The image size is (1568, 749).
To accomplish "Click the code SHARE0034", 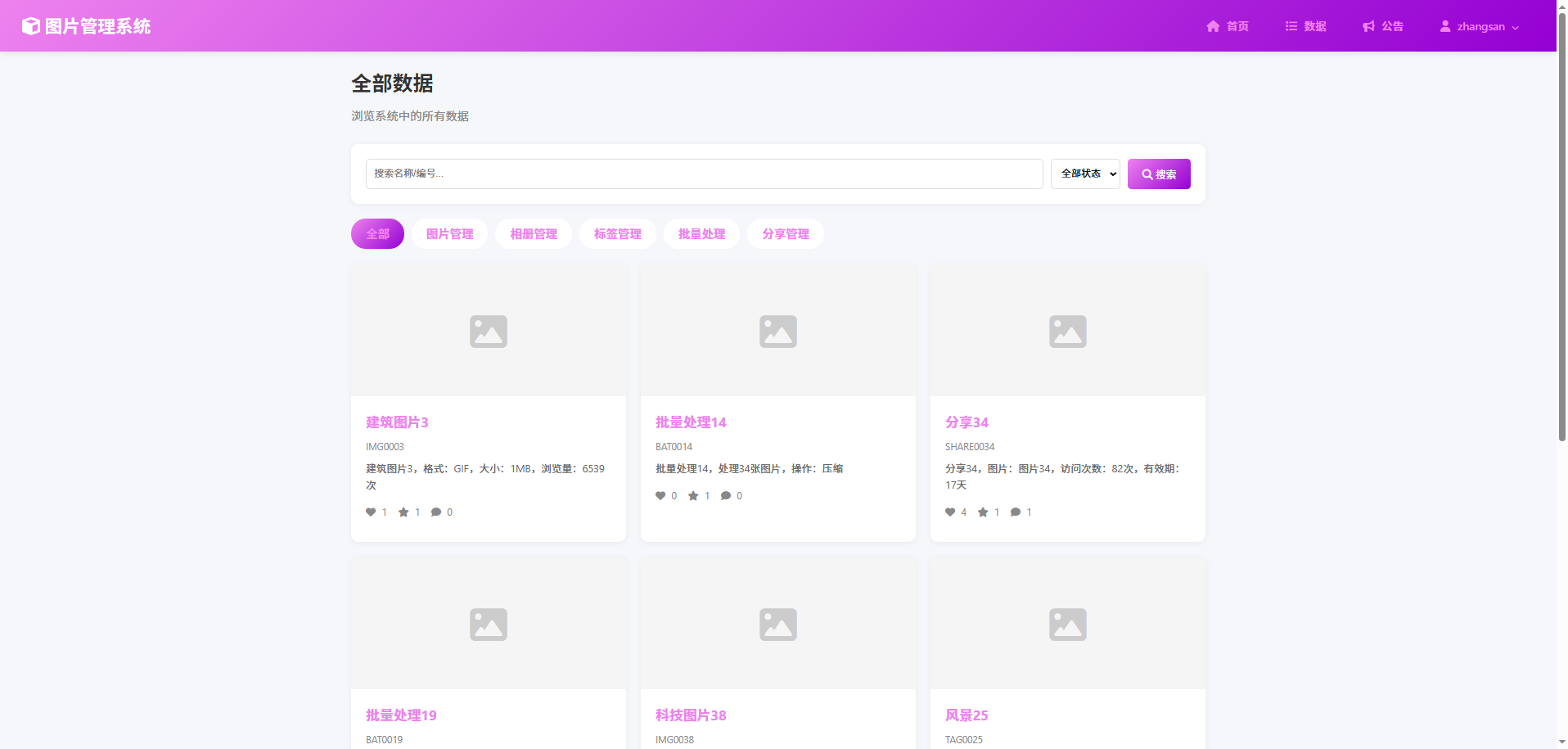I will coord(970,447).
